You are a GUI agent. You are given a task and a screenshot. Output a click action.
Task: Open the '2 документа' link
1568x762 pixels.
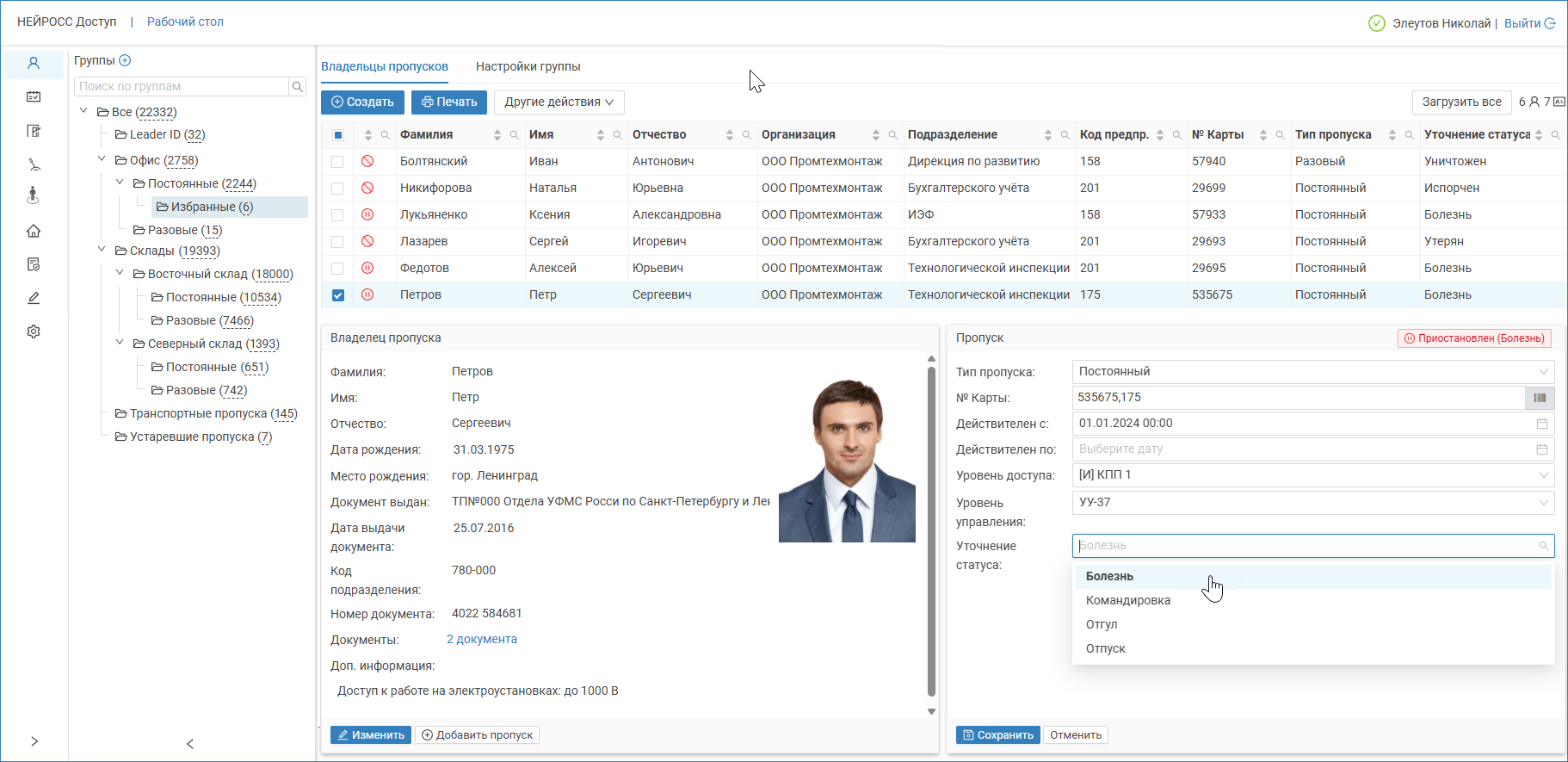coord(482,640)
